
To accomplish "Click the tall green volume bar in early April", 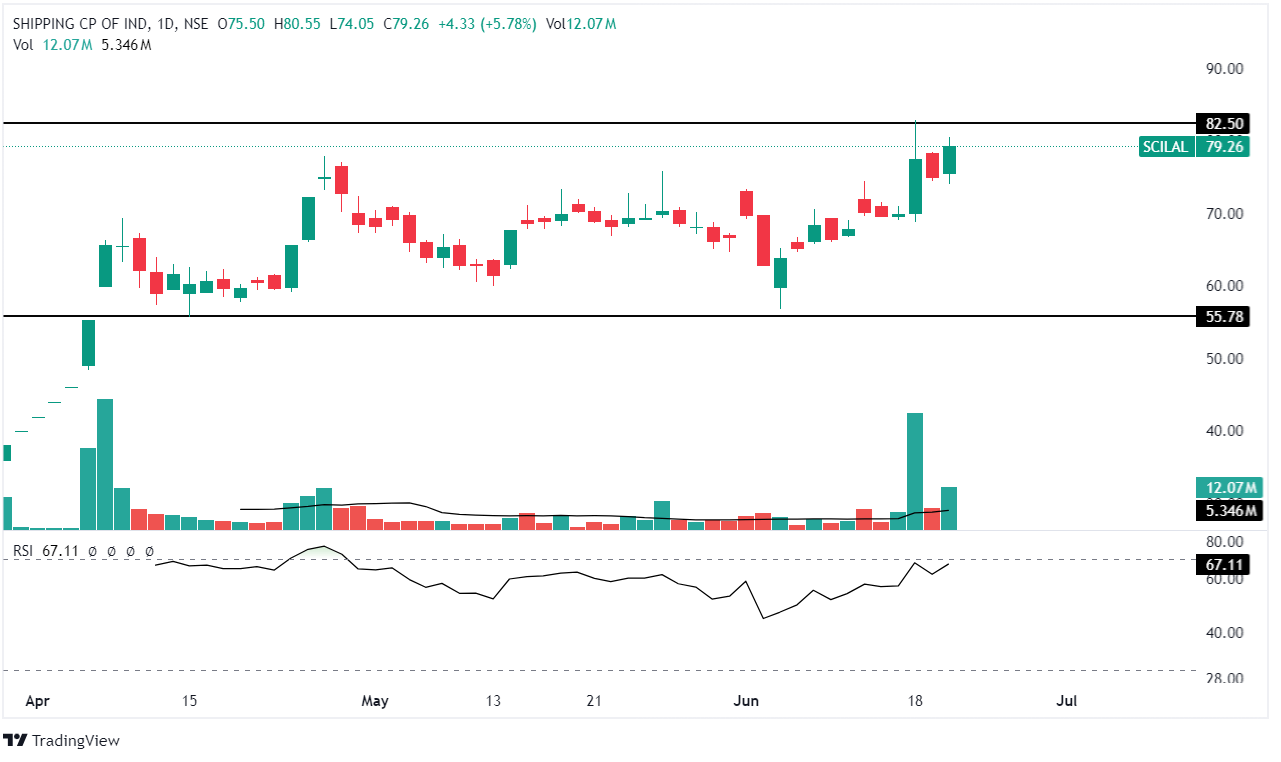I will [x=105, y=463].
